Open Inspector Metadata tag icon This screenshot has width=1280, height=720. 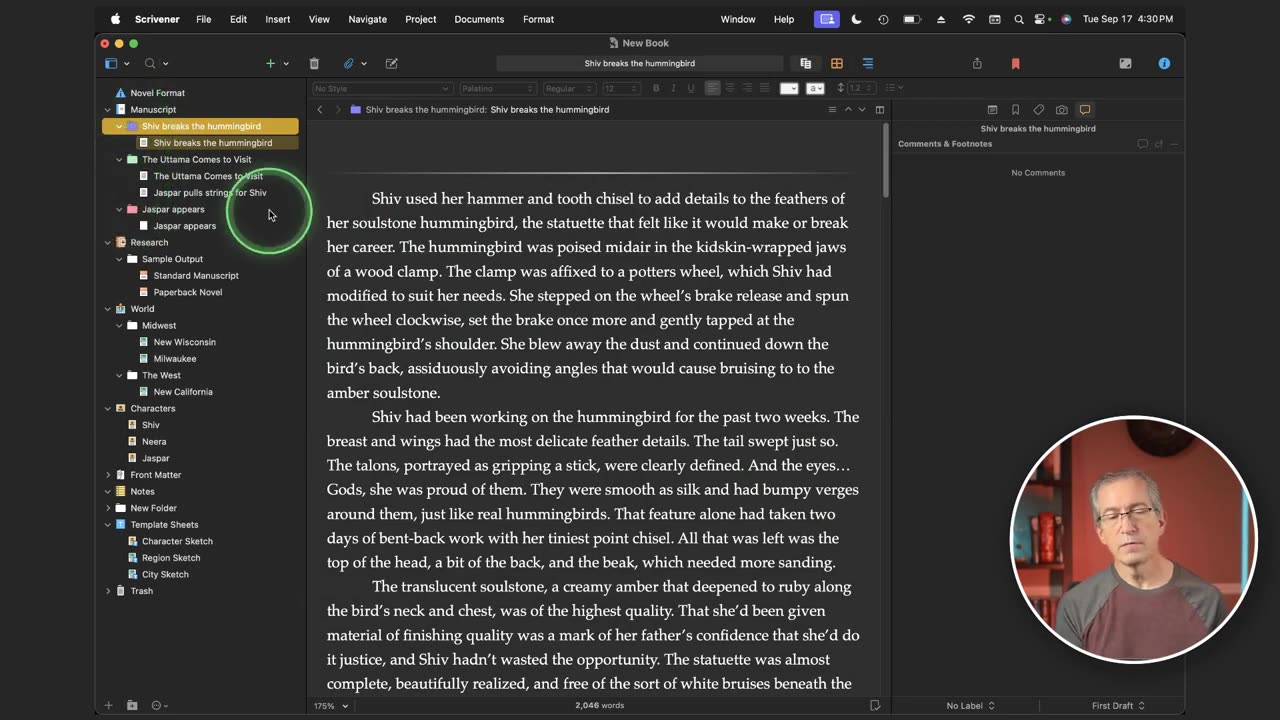click(1038, 110)
